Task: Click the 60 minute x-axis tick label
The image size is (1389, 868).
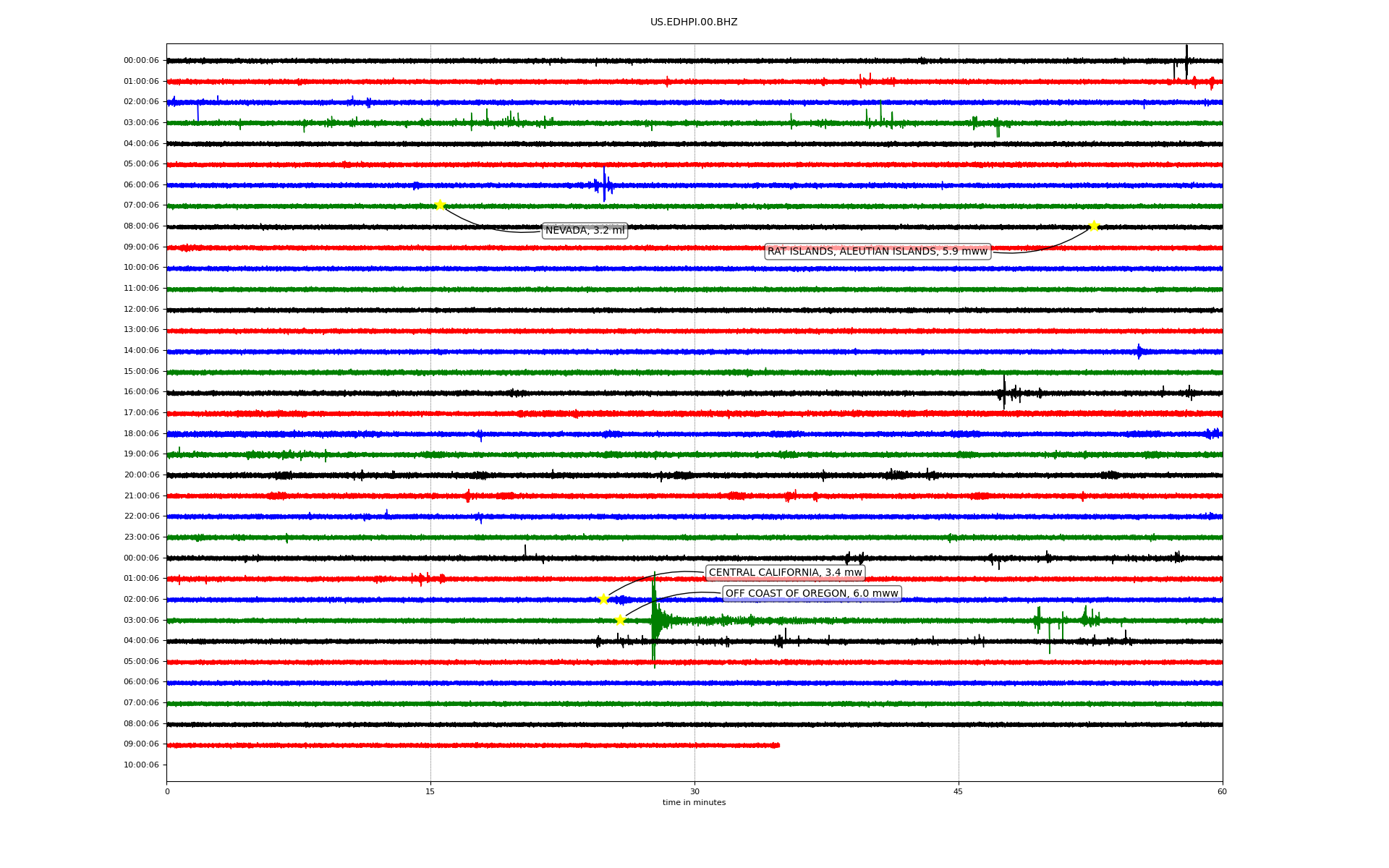Action: (x=1221, y=791)
